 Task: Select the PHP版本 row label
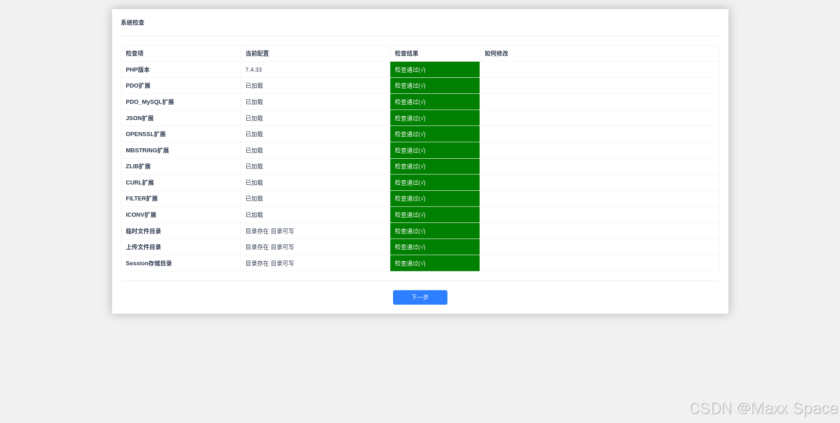click(x=138, y=70)
